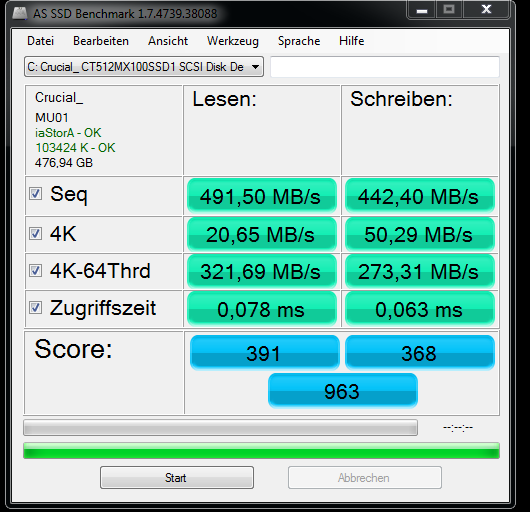Click the read access time 0,078 ms
Image resolution: width=530 pixels, height=512 pixels.
(x=262, y=309)
